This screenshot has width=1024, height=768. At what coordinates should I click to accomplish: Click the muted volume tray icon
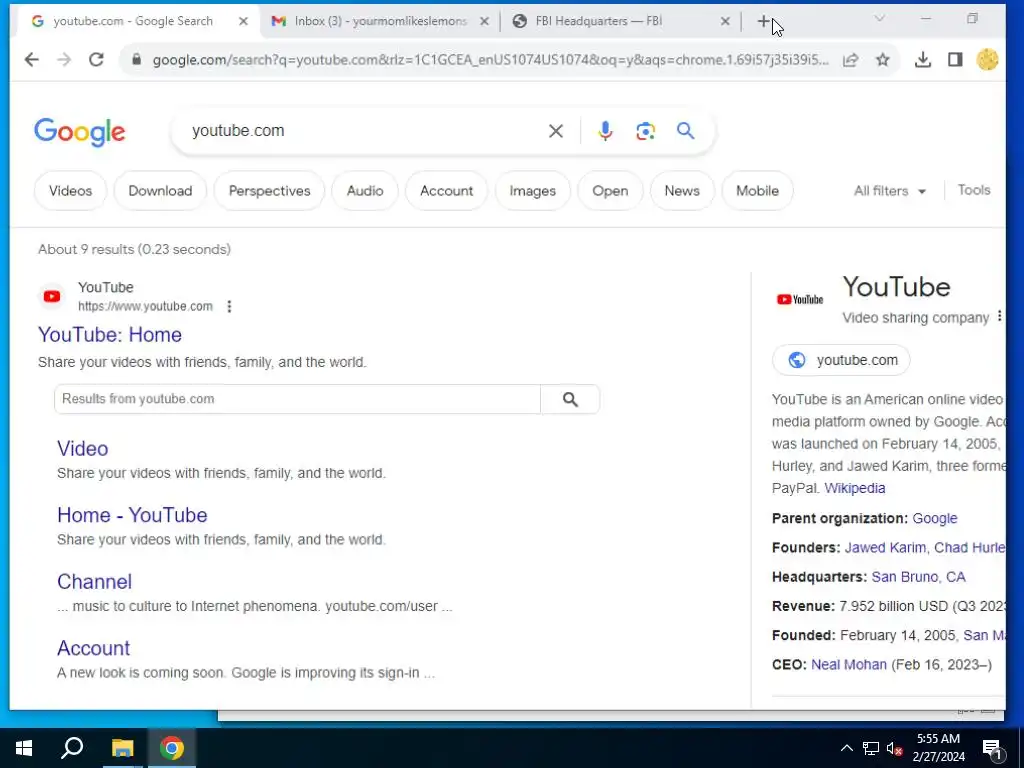[895, 748]
